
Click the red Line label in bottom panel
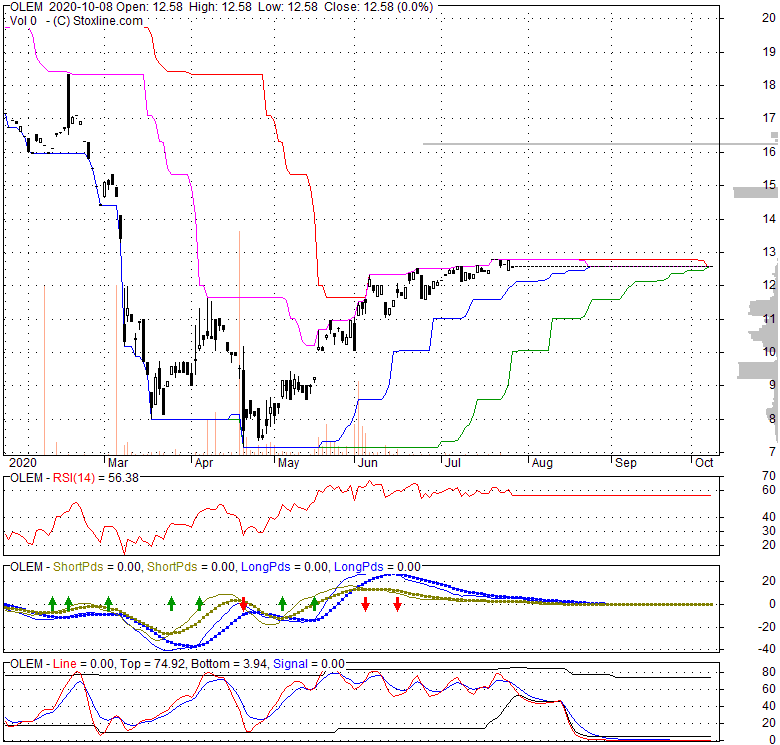pos(65,664)
